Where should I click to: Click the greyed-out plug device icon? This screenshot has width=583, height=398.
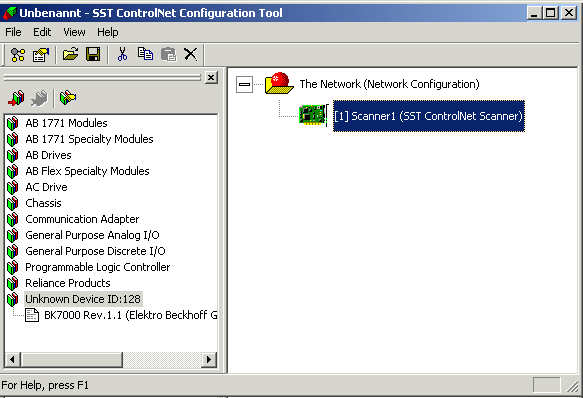pyautogui.click(x=39, y=98)
